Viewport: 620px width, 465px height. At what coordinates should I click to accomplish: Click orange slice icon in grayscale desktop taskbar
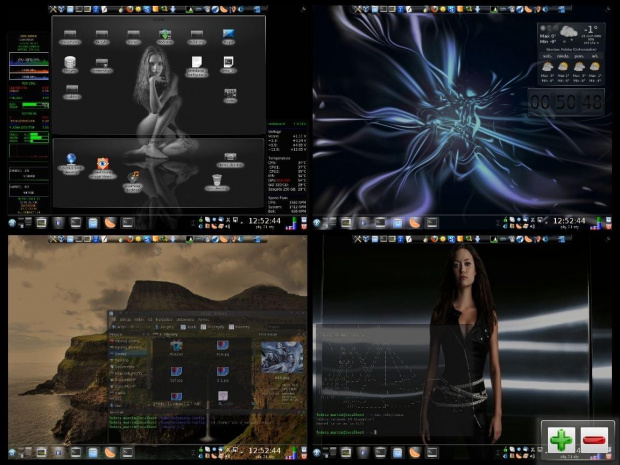point(110,223)
